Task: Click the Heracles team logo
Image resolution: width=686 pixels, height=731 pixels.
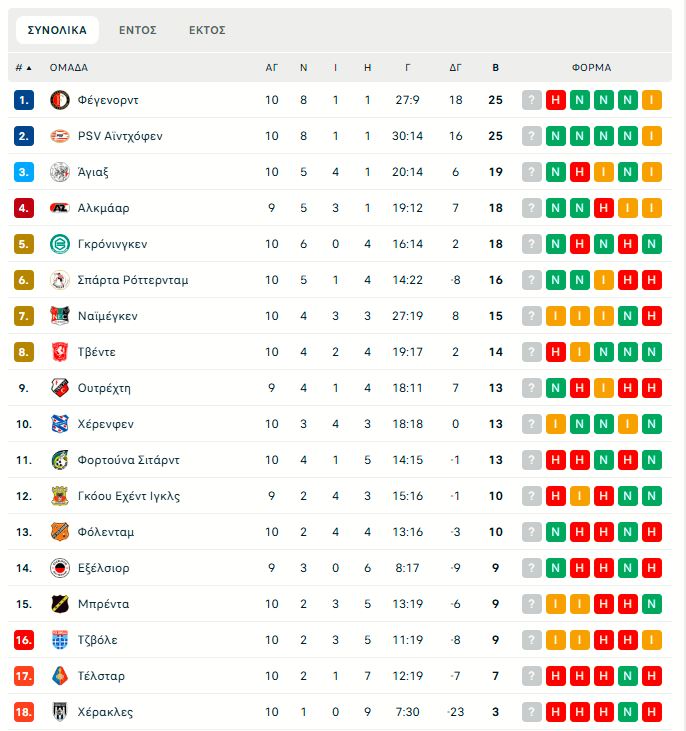Action: 59,712
